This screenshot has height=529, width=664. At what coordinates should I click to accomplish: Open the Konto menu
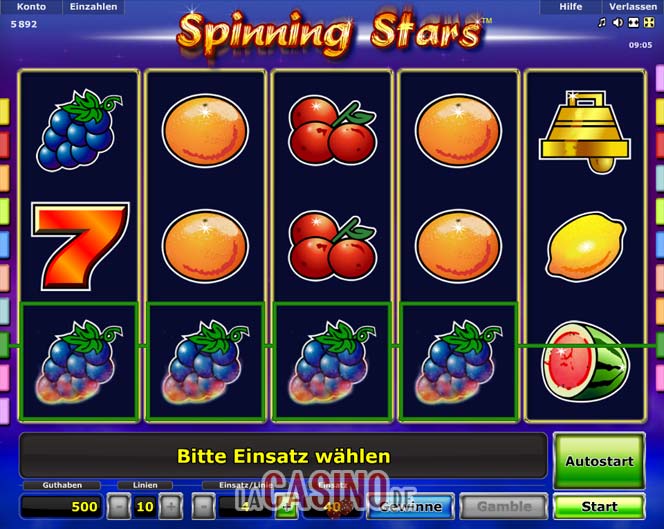31,7
